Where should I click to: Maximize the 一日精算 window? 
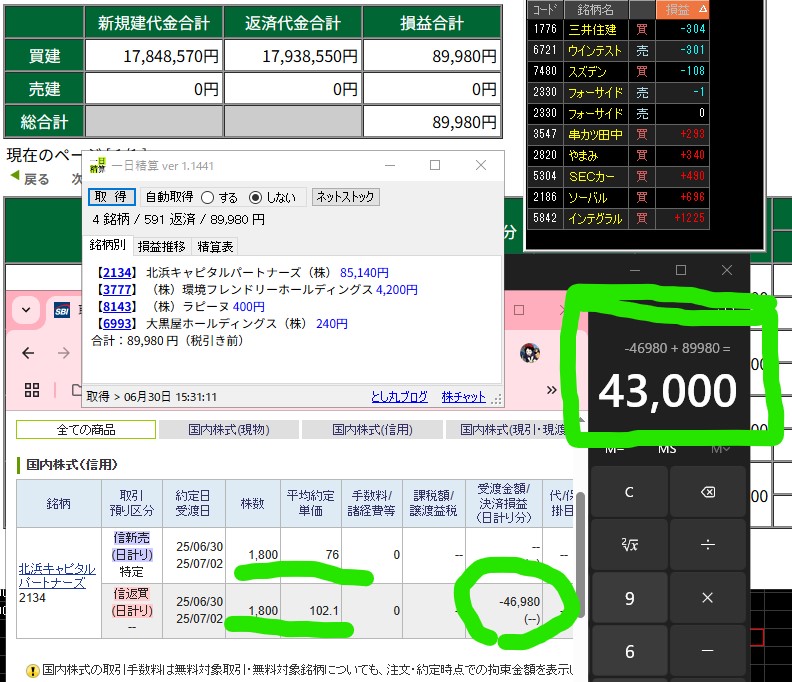(435, 165)
